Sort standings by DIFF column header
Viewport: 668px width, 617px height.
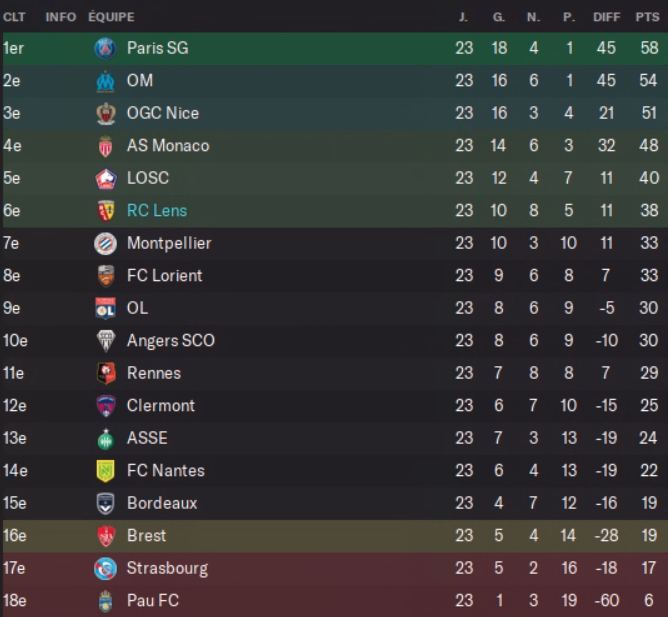pos(606,17)
